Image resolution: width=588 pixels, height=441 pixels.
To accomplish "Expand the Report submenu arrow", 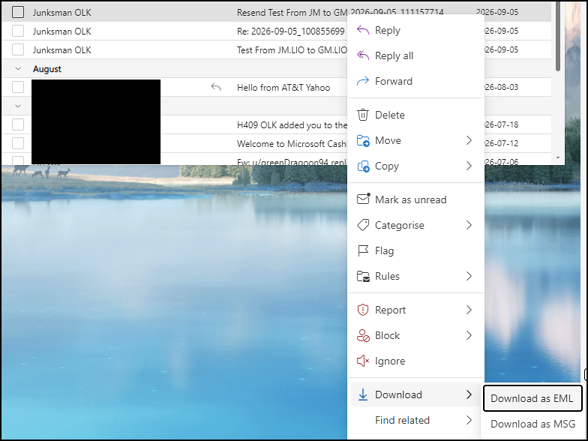I will [469, 310].
